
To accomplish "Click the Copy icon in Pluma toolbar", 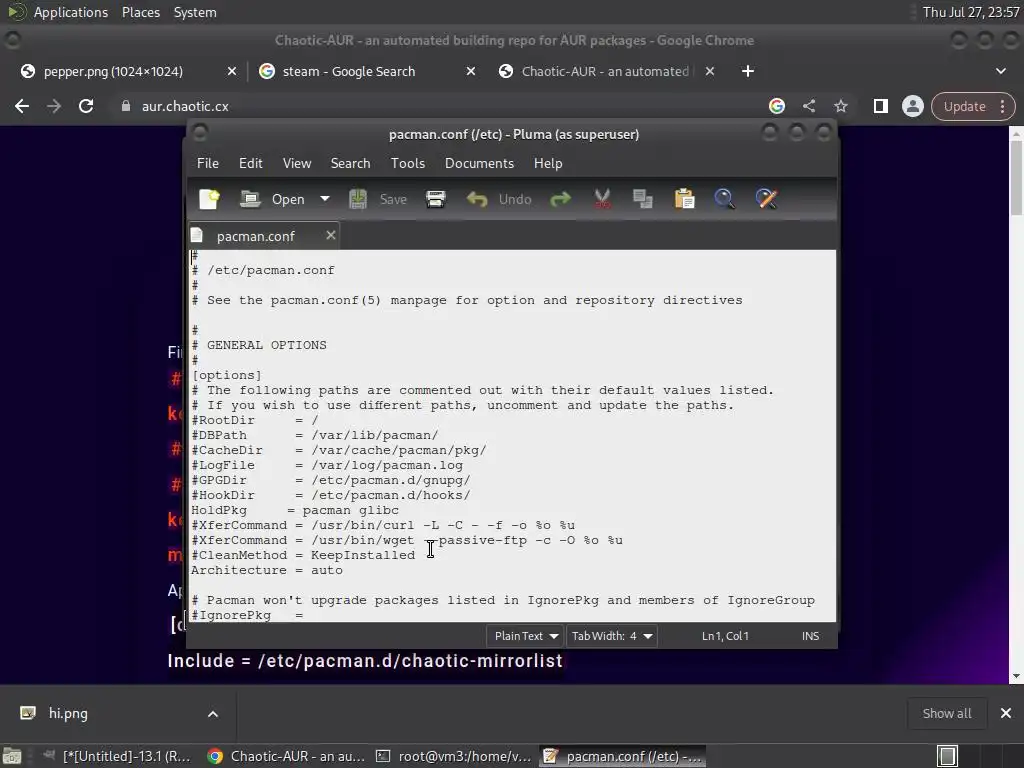I will click(643, 199).
